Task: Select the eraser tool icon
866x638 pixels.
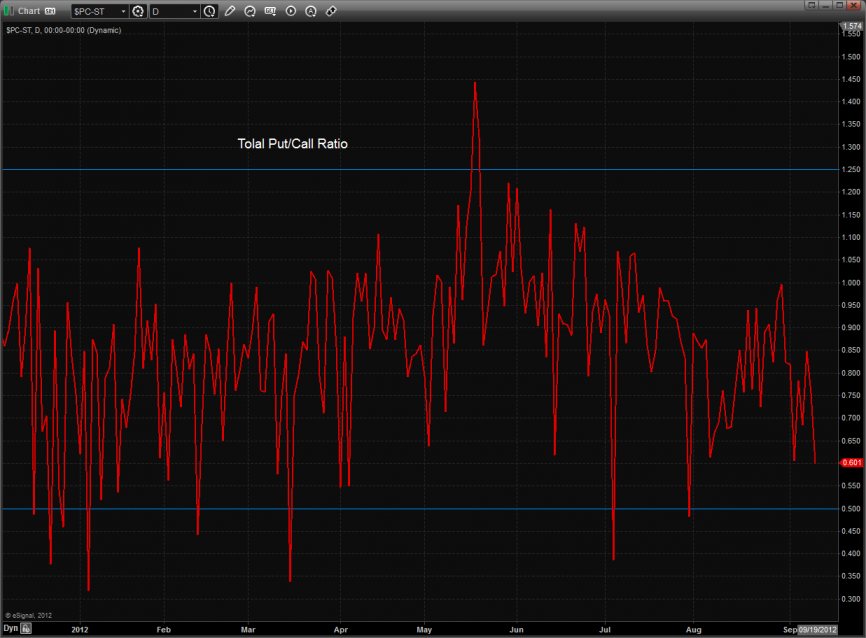Action: pyautogui.click(x=331, y=11)
